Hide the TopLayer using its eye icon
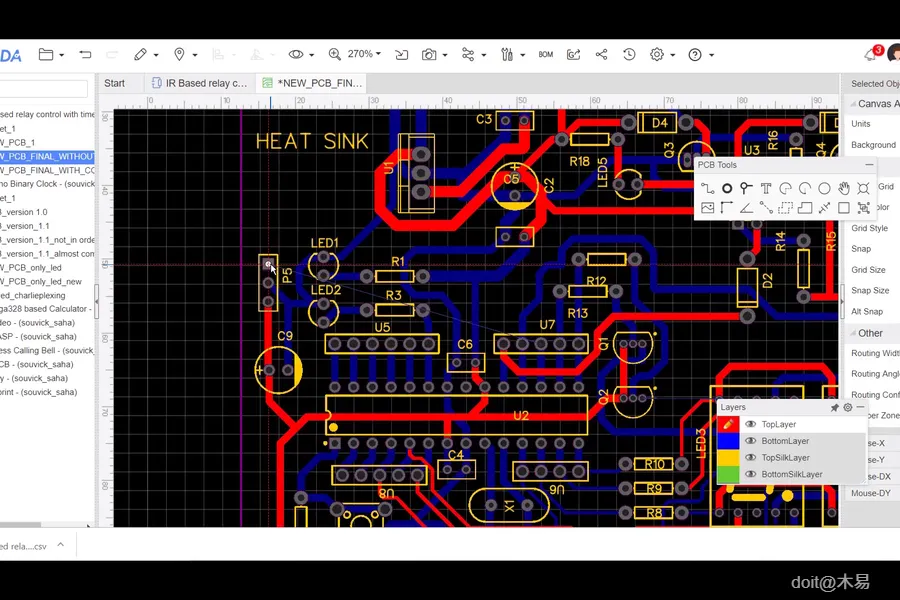This screenshot has height=600, width=900. [x=751, y=424]
